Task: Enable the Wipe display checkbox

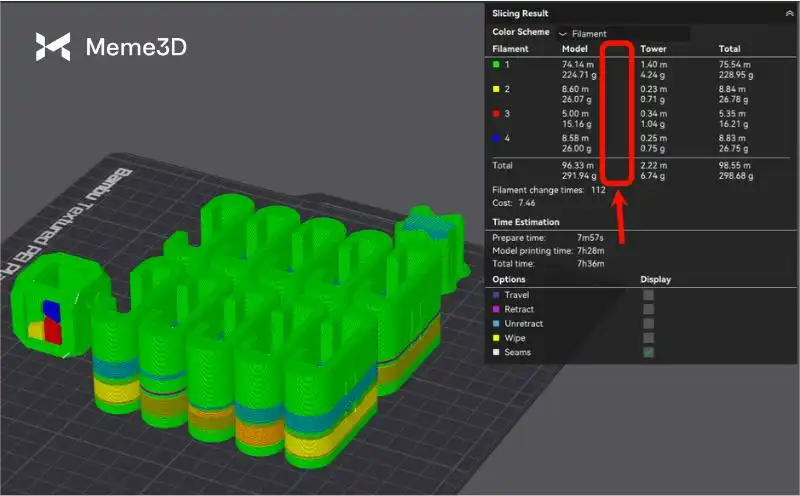Action: point(648,338)
